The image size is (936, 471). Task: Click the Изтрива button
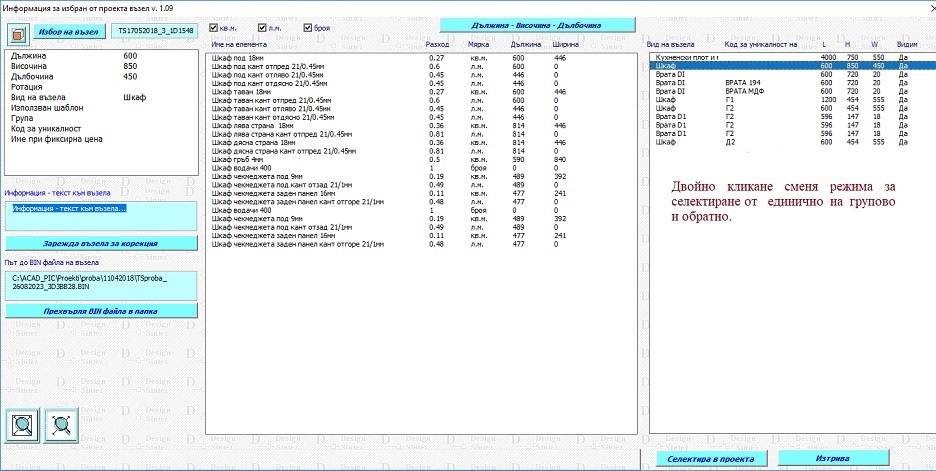[x=833, y=458]
